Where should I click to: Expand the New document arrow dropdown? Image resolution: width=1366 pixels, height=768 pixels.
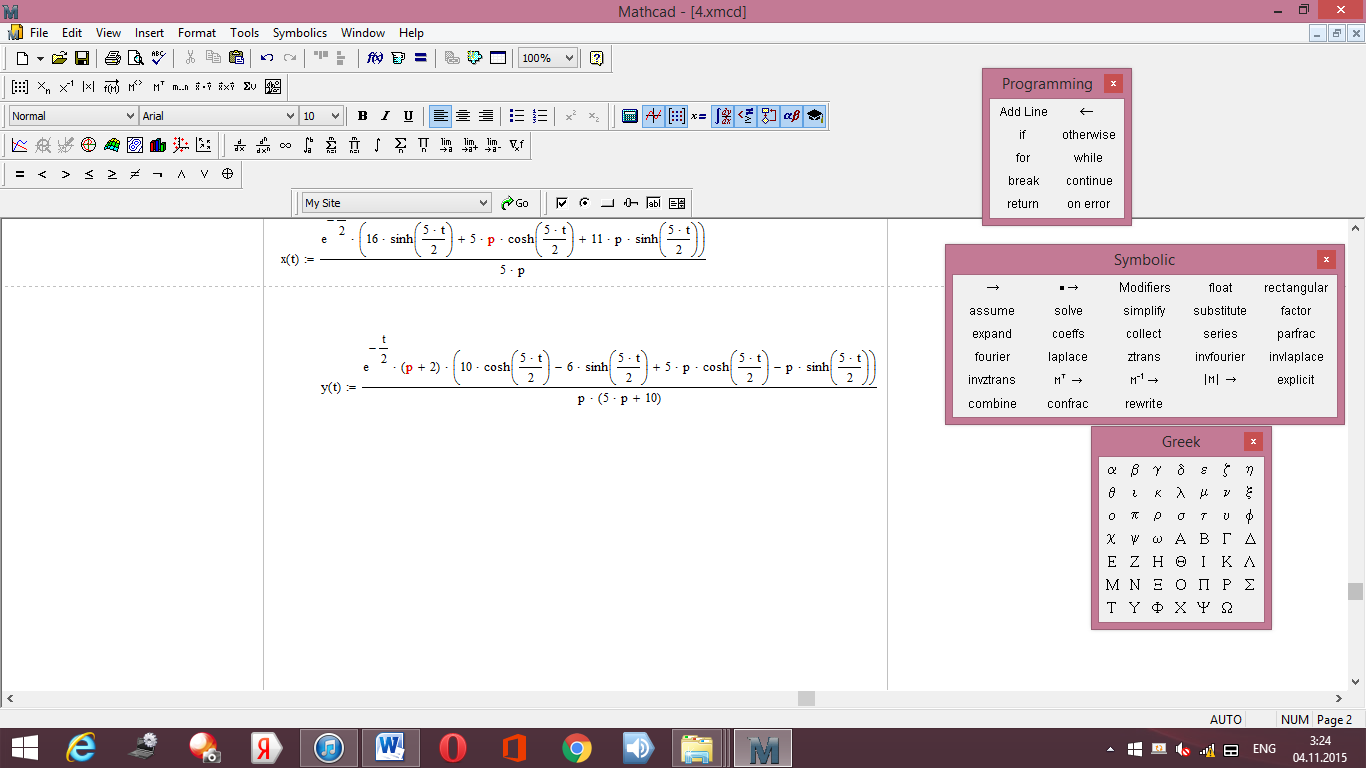point(40,58)
